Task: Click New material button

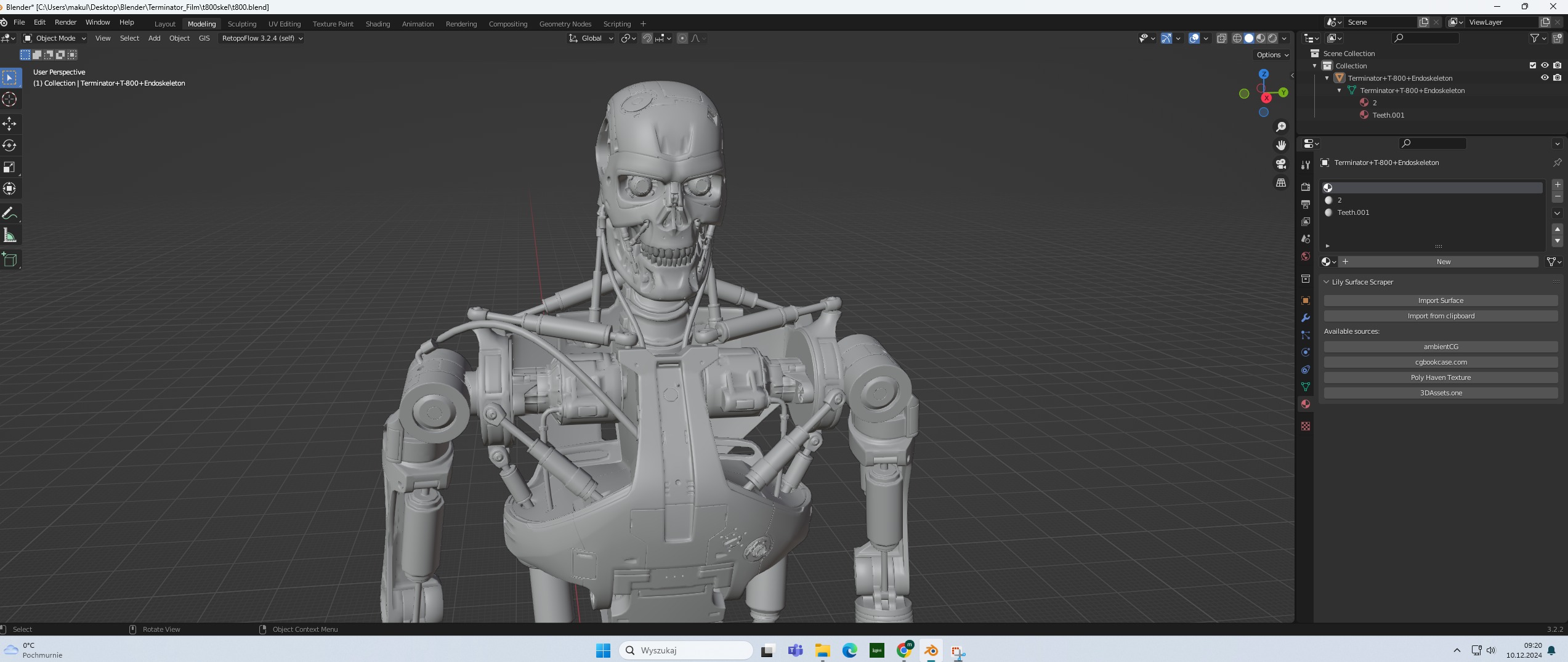Action: (1439, 262)
